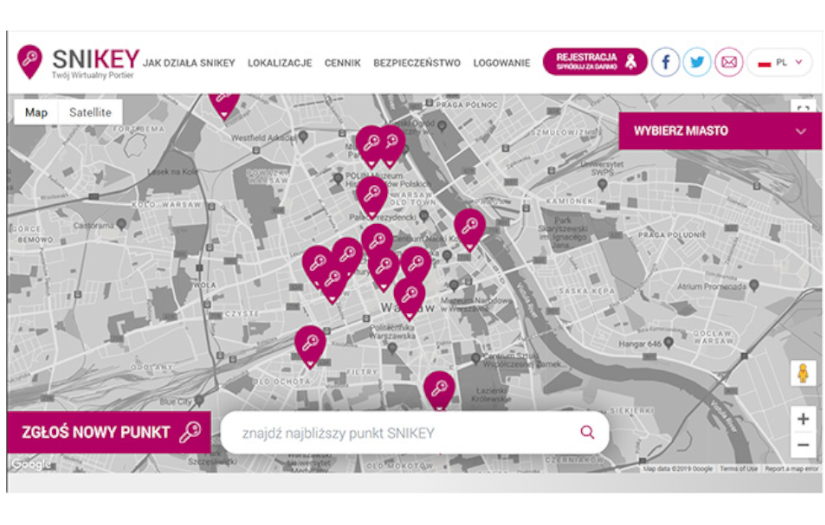Select the SNIKEY pin near Łazienki Królewskie
The image size is (825, 525).
pyautogui.click(x=439, y=390)
